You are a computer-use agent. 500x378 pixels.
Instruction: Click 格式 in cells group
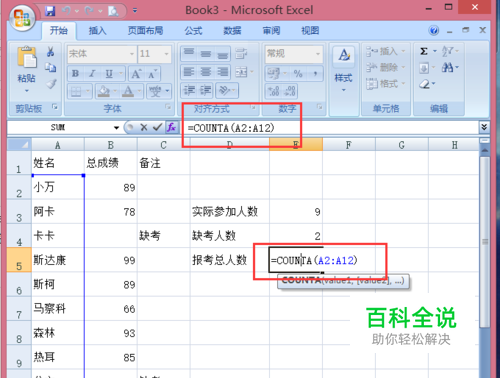[386, 84]
